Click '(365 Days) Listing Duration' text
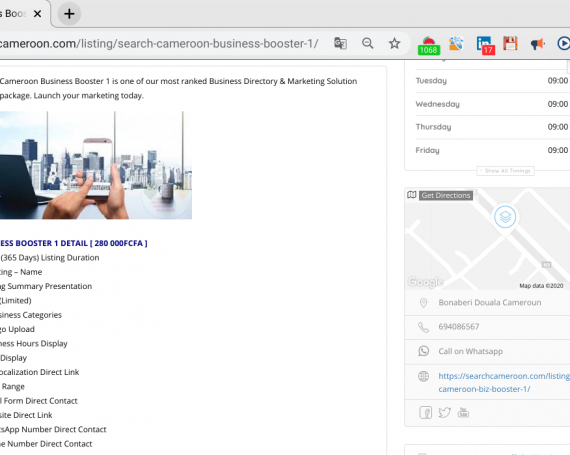Screen dimensions: 570x455 (x=50, y=258)
